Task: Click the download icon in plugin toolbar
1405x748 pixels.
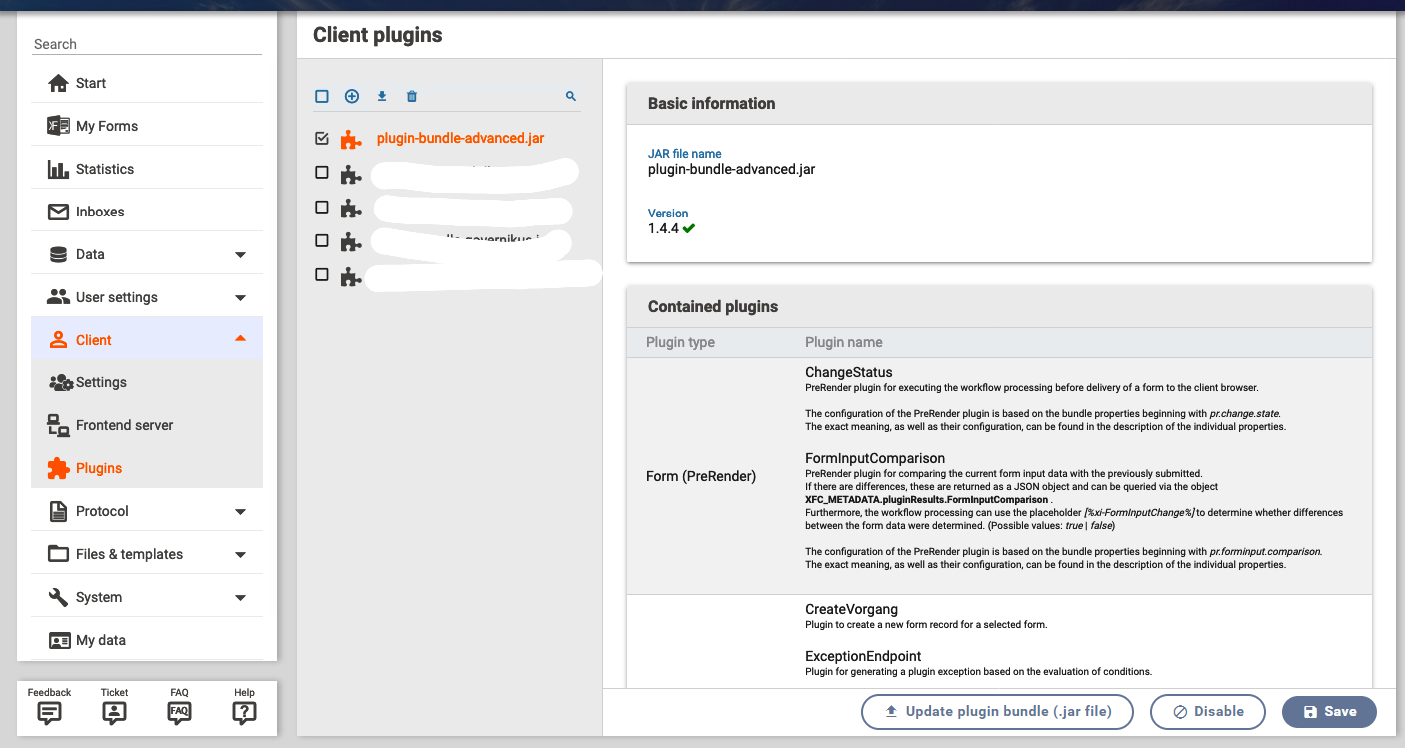Action: coord(382,97)
